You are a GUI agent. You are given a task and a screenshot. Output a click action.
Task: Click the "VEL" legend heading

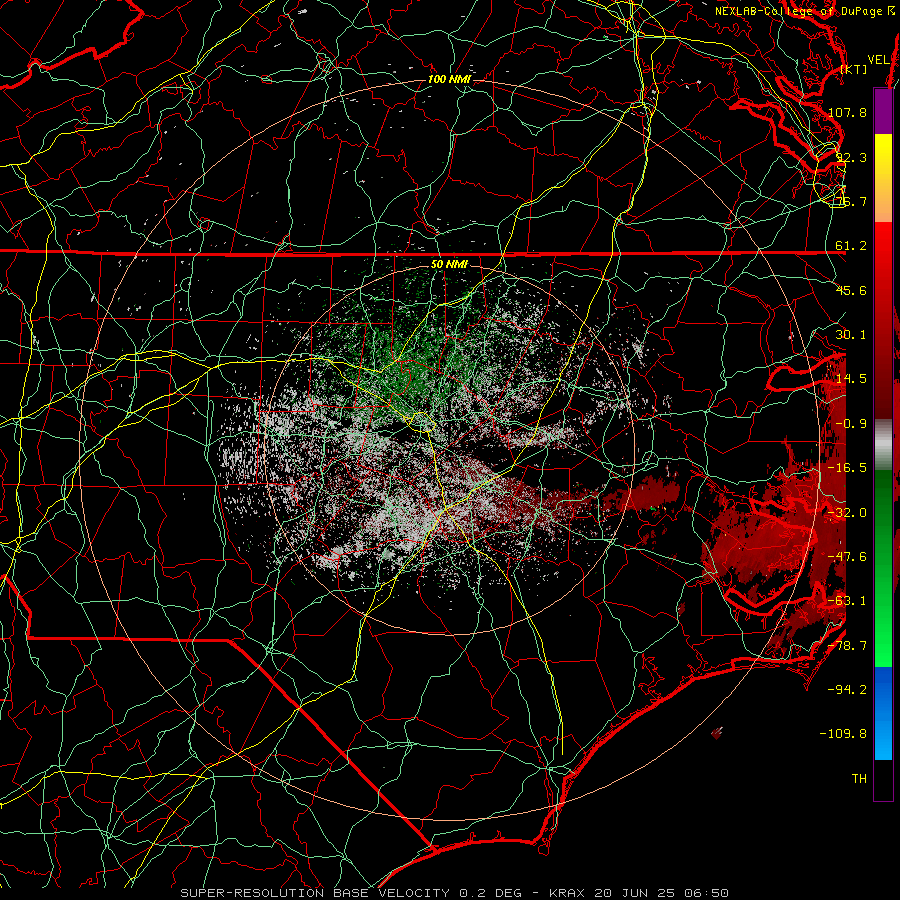point(879,60)
